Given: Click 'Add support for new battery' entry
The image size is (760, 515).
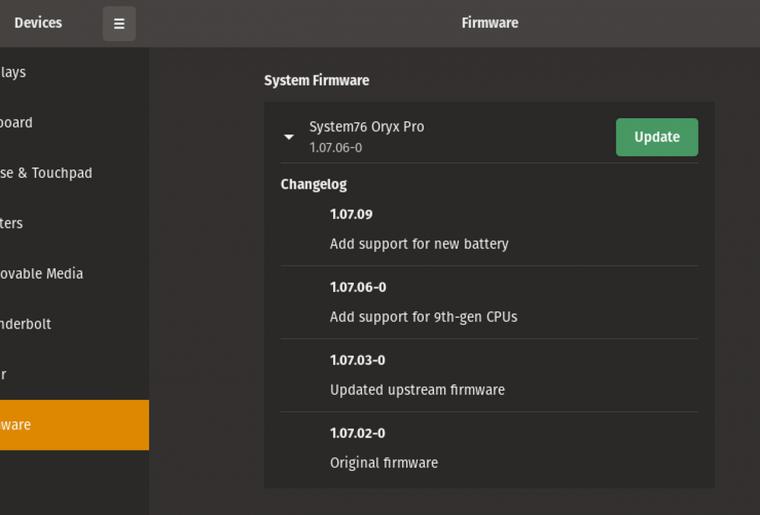Looking at the screenshot, I should pyautogui.click(x=419, y=244).
